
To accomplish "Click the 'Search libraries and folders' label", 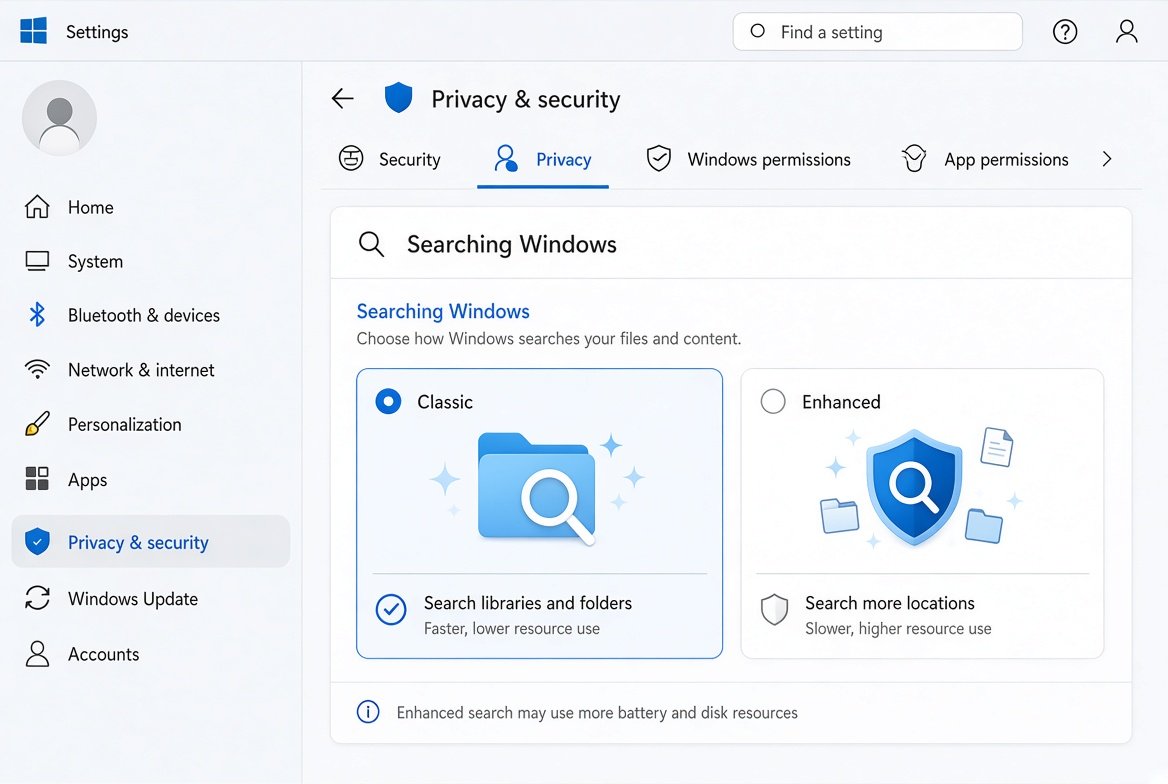I will click(528, 603).
